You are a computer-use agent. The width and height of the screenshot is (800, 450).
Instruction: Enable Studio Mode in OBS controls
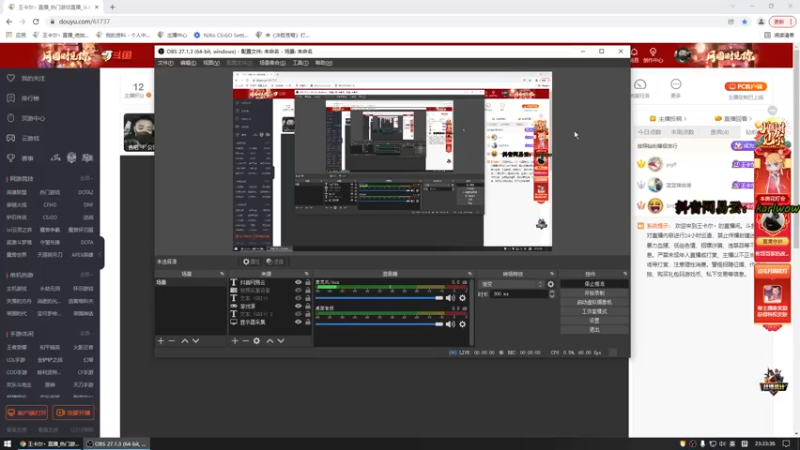tap(594, 311)
